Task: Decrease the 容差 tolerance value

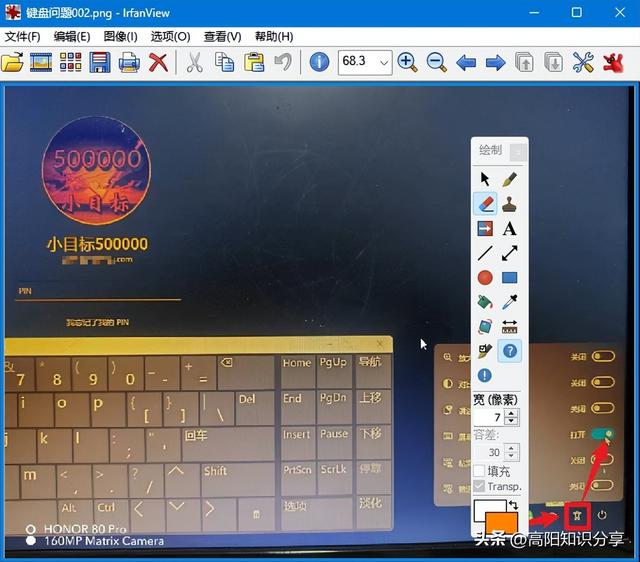Action: pos(511,456)
